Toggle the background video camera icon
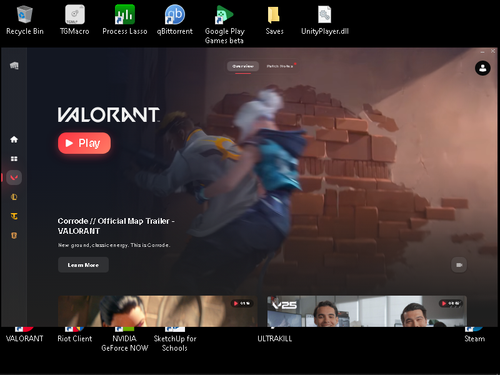The width and height of the screenshot is (500, 375). point(459,265)
